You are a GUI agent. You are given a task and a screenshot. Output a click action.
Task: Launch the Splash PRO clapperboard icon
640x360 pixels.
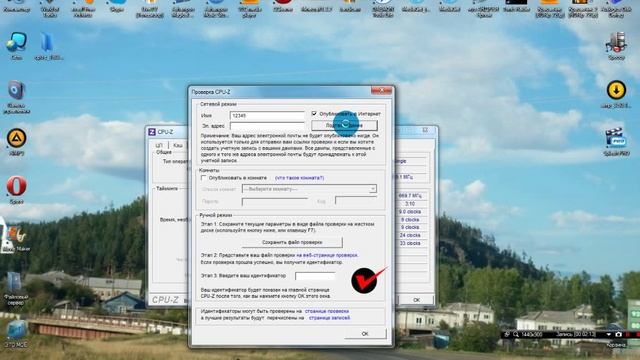tap(616, 138)
